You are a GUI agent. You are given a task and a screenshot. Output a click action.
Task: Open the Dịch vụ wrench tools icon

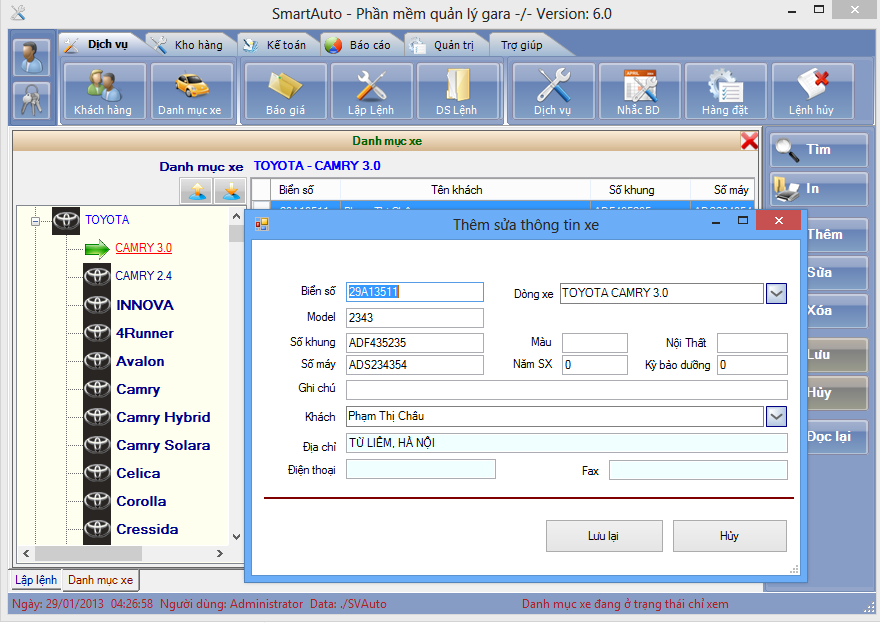553,91
